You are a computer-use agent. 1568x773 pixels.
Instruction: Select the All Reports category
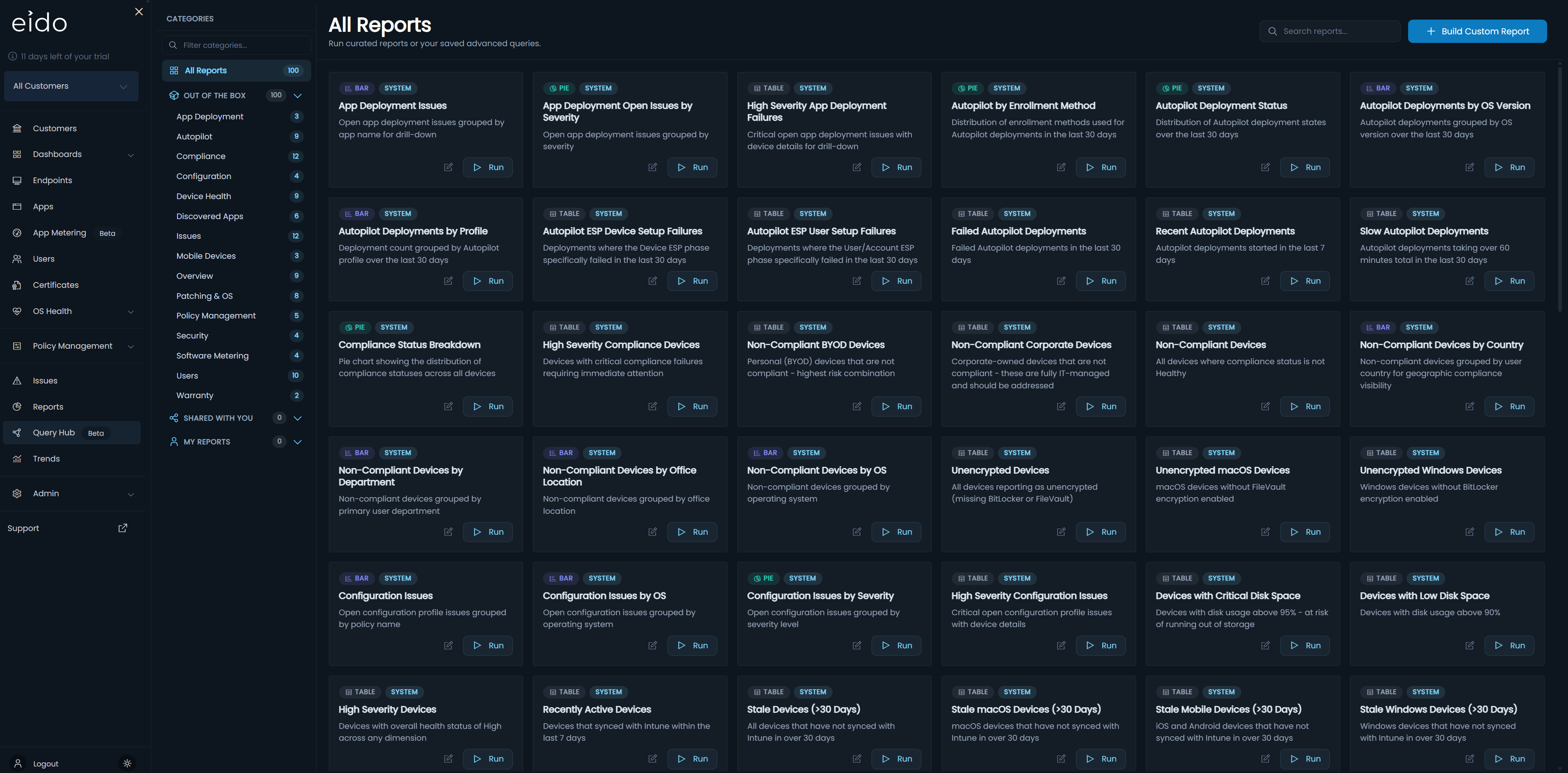coord(236,71)
